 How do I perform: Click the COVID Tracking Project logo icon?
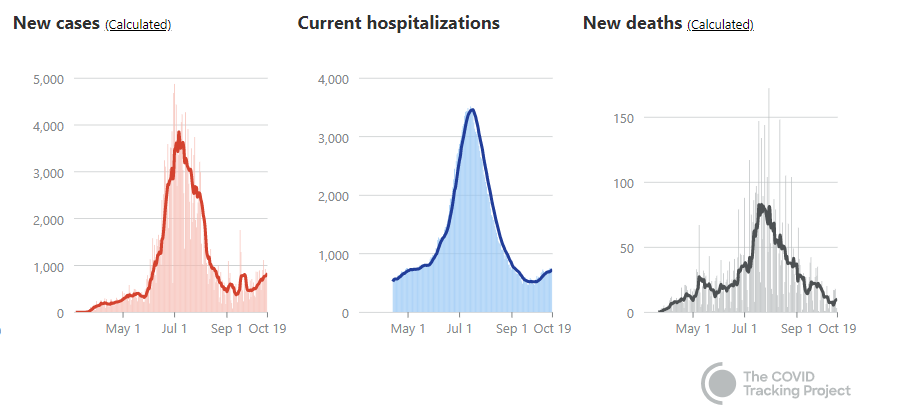click(720, 383)
